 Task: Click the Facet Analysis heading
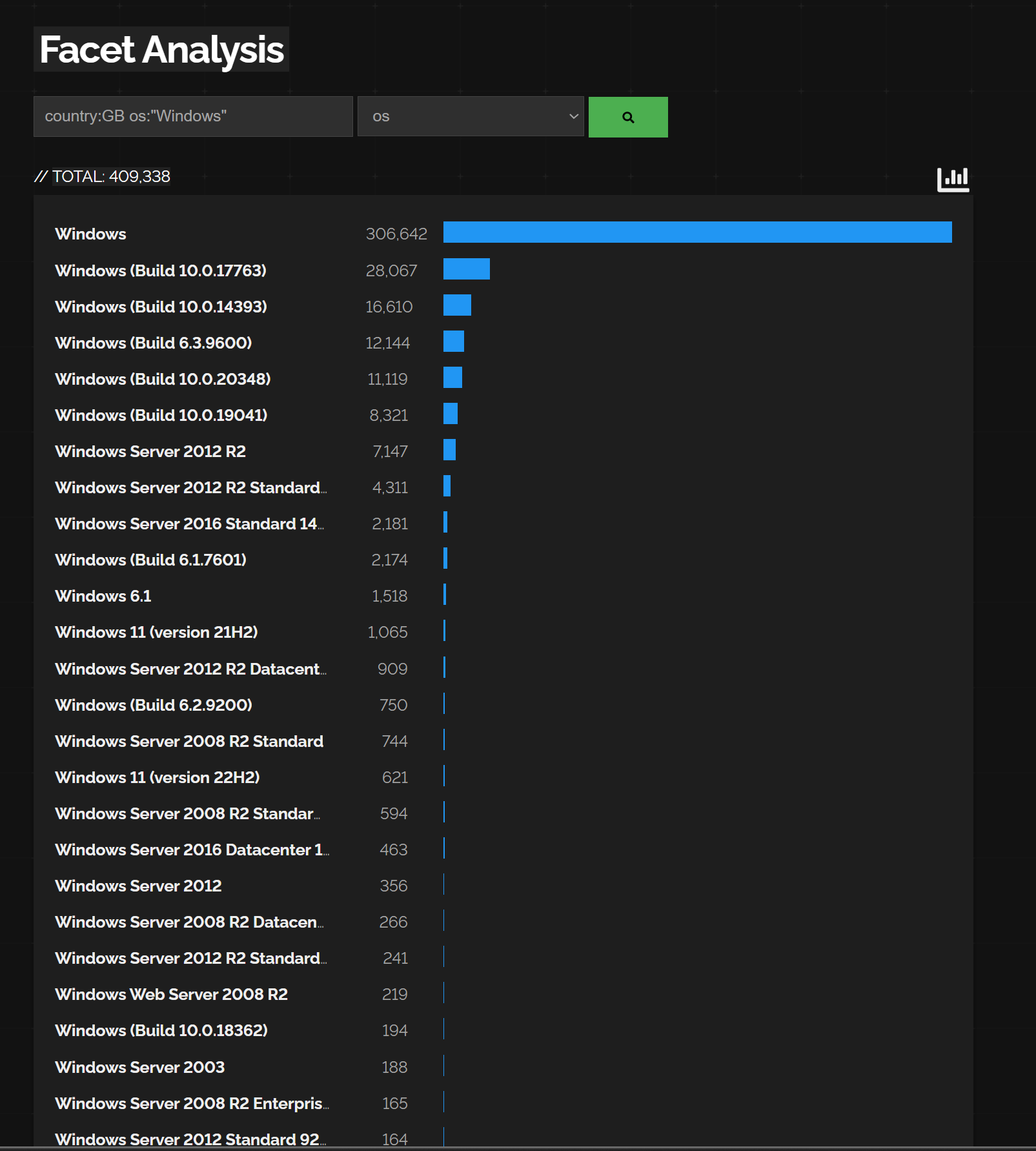click(x=161, y=50)
